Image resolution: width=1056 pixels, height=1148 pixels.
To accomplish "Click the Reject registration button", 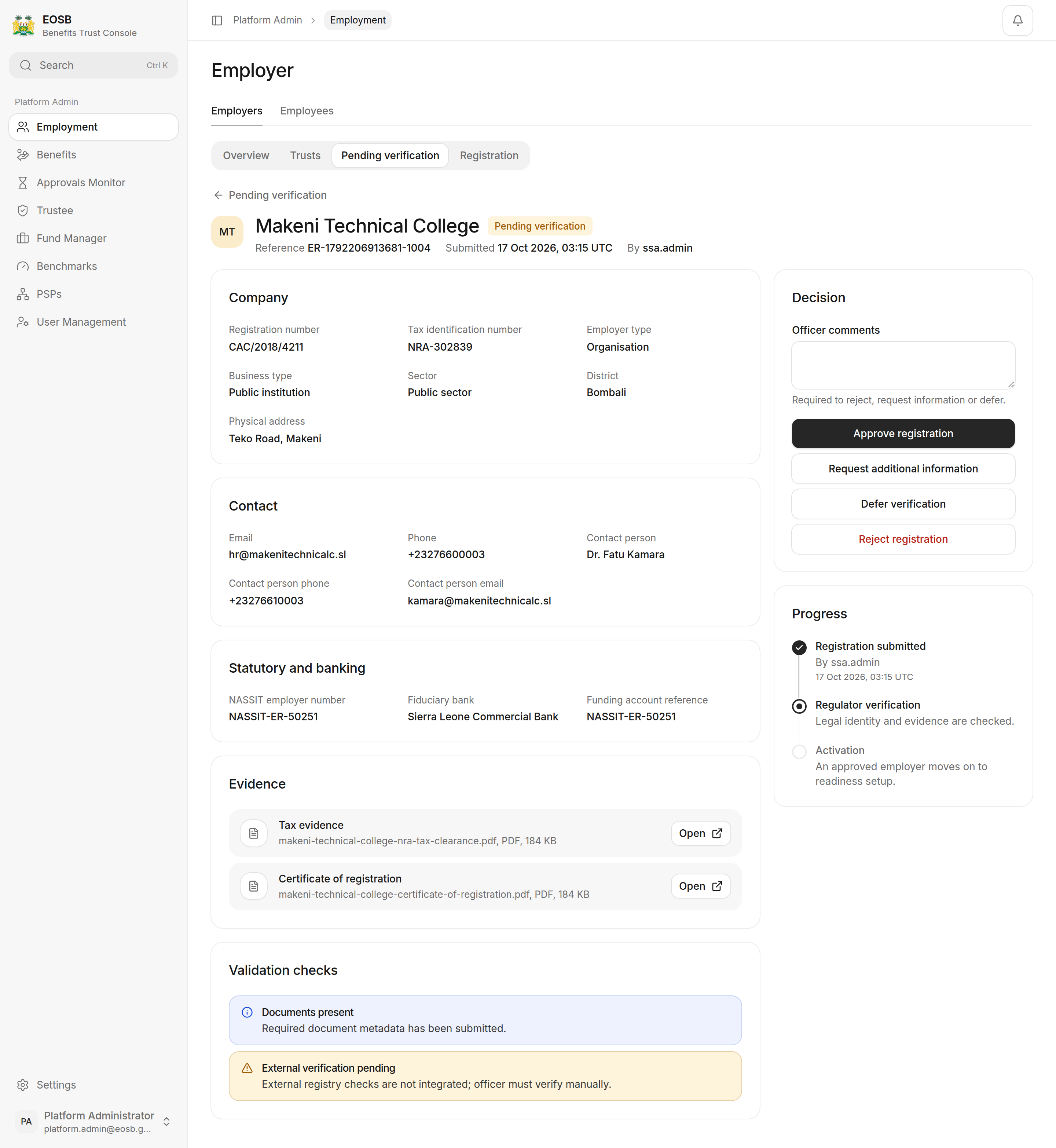I will [903, 540].
